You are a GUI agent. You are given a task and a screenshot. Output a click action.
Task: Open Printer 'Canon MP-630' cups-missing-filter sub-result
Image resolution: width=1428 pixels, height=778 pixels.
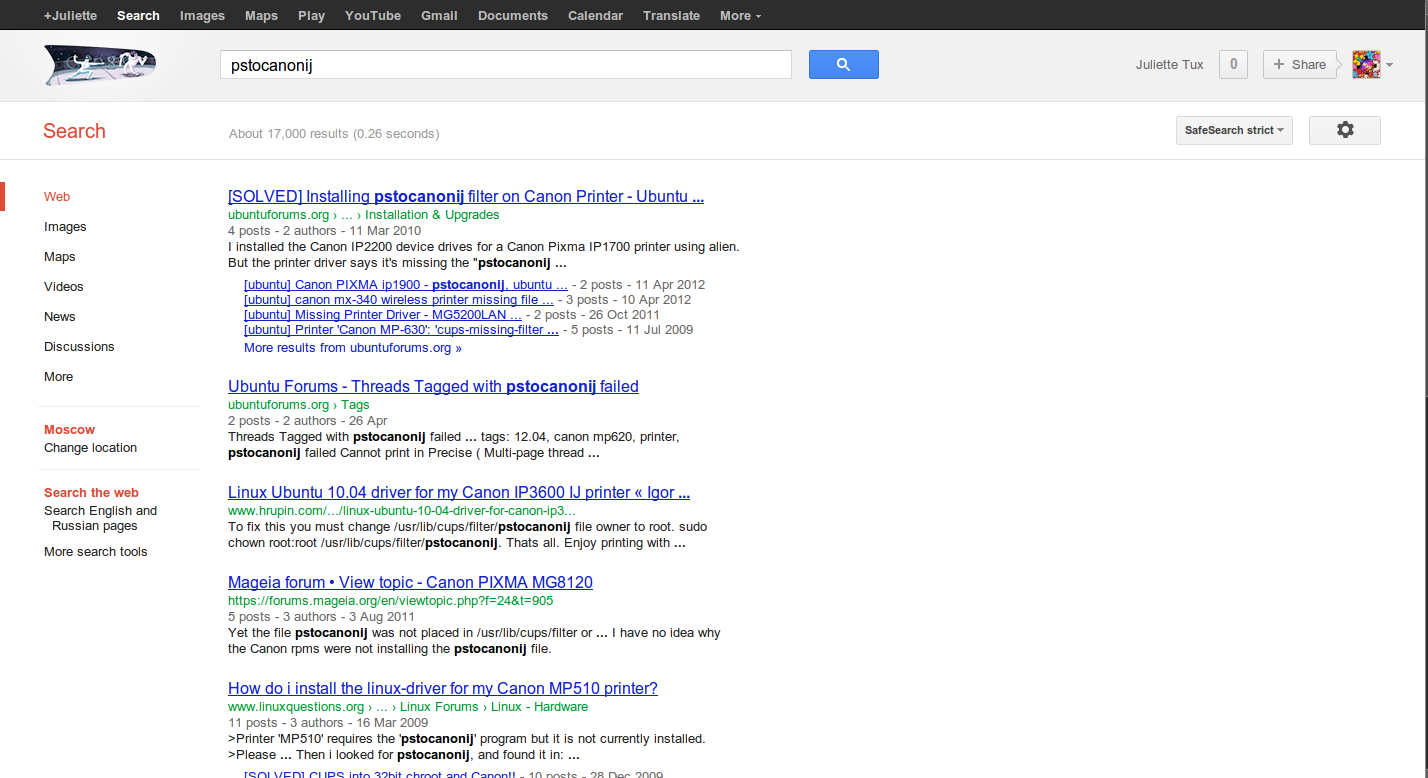click(x=401, y=330)
